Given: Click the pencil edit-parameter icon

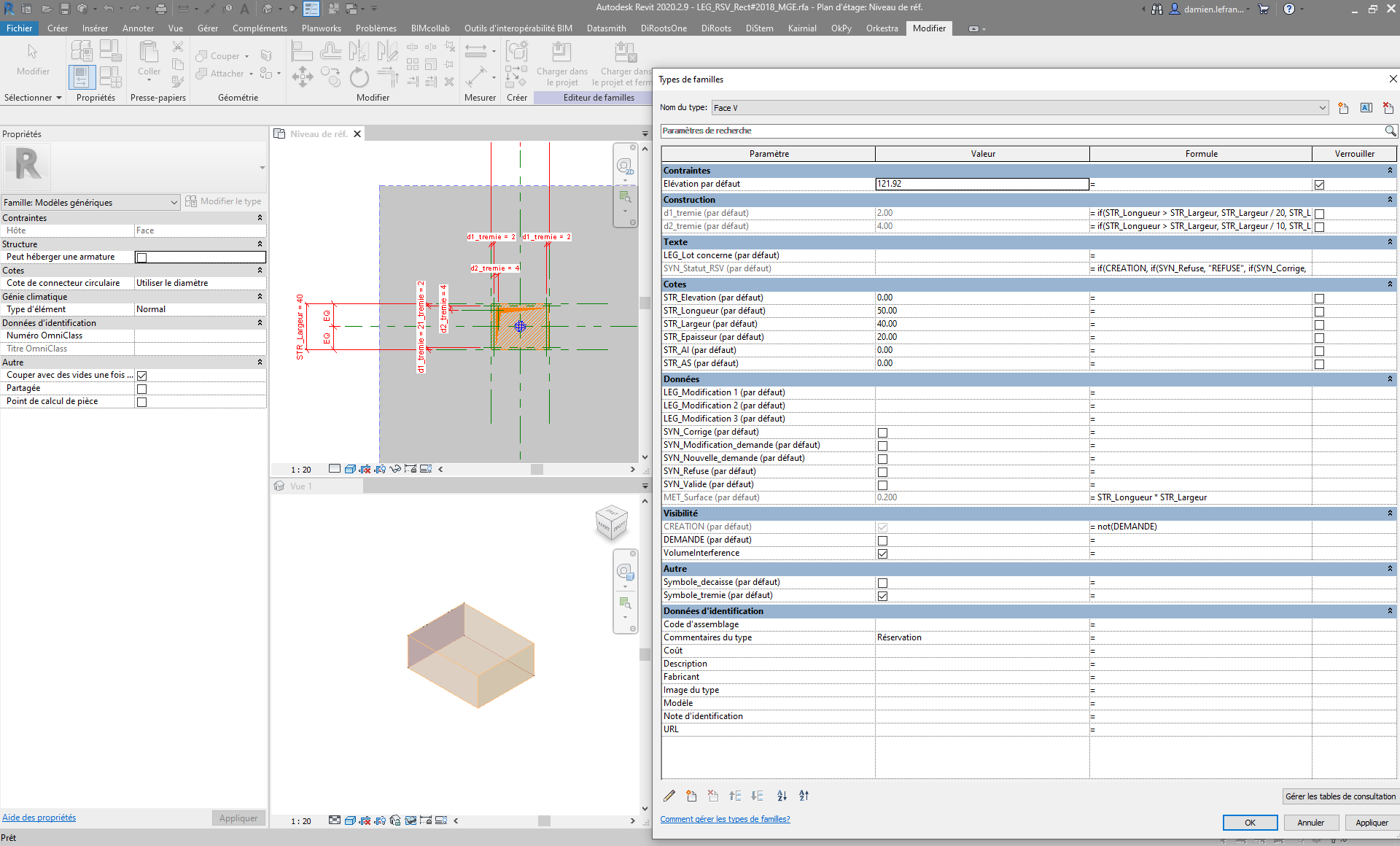Looking at the screenshot, I should pos(669,796).
